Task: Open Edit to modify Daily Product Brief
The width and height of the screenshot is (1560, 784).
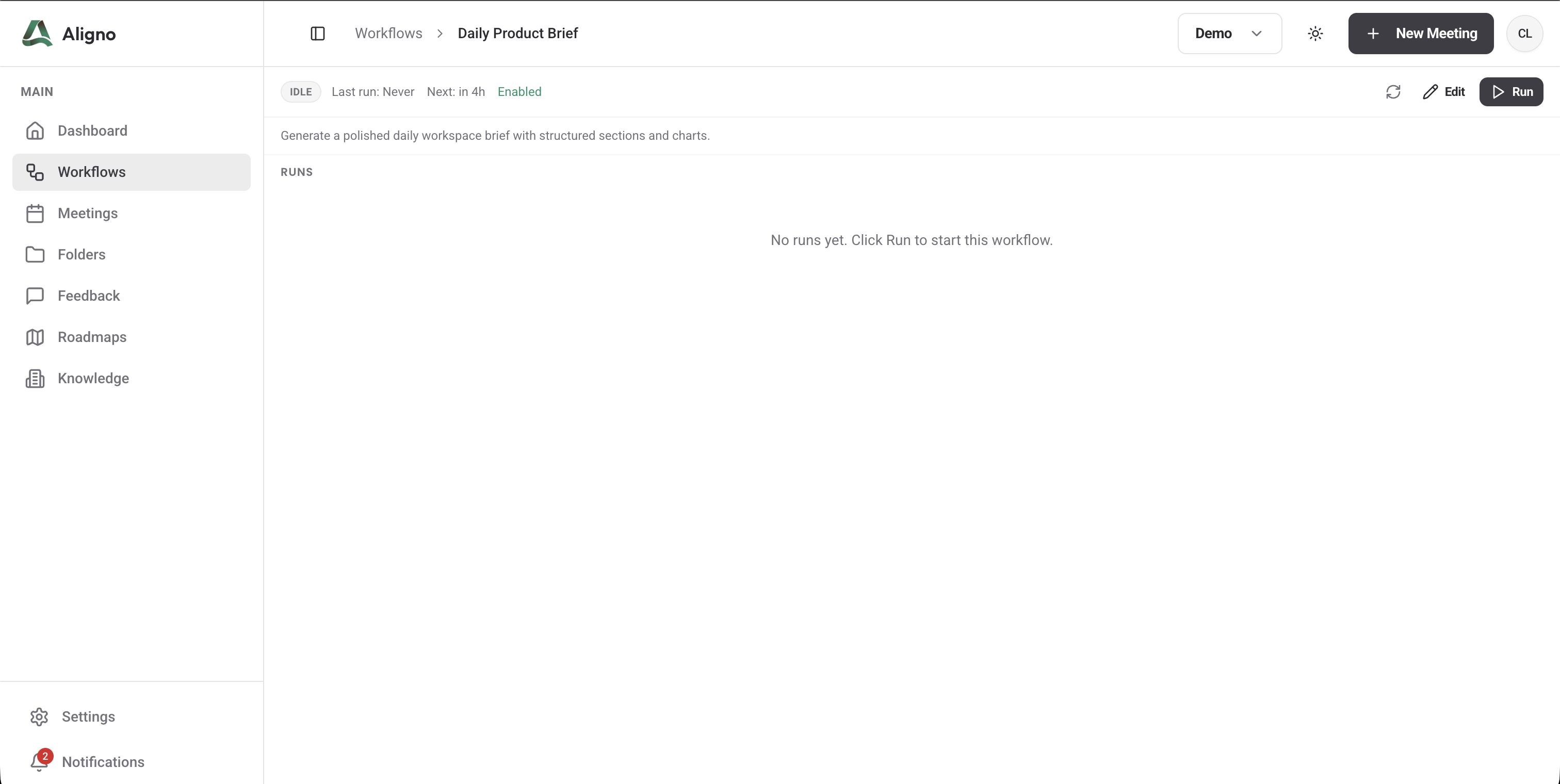Action: click(x=1444, y=91)
